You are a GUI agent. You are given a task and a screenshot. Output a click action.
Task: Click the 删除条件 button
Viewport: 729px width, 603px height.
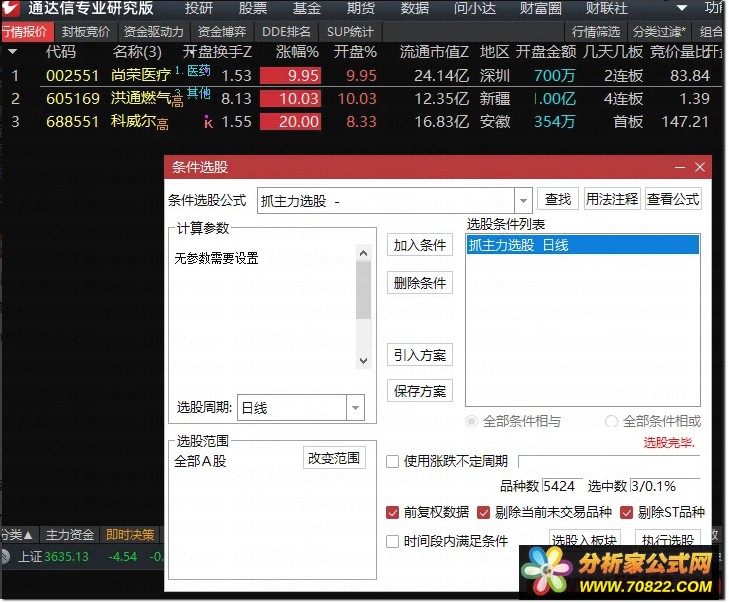(420, 283)
